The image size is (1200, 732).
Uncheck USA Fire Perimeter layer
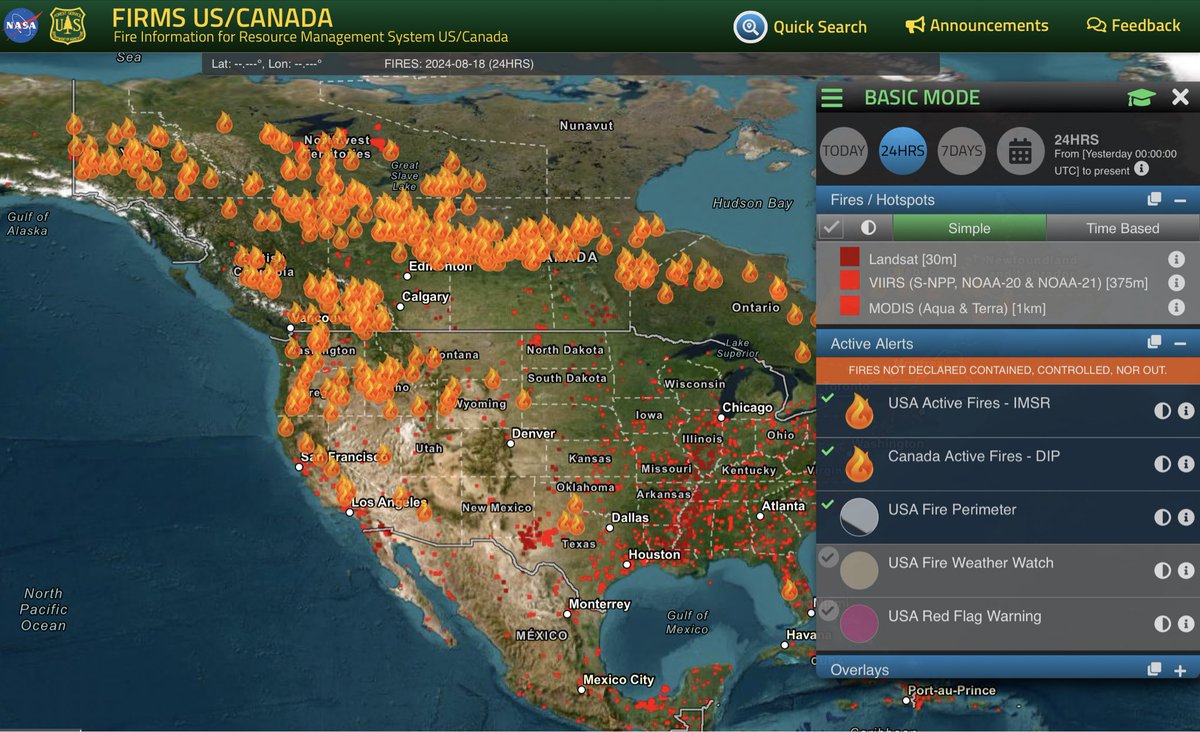tap(827, 505)
